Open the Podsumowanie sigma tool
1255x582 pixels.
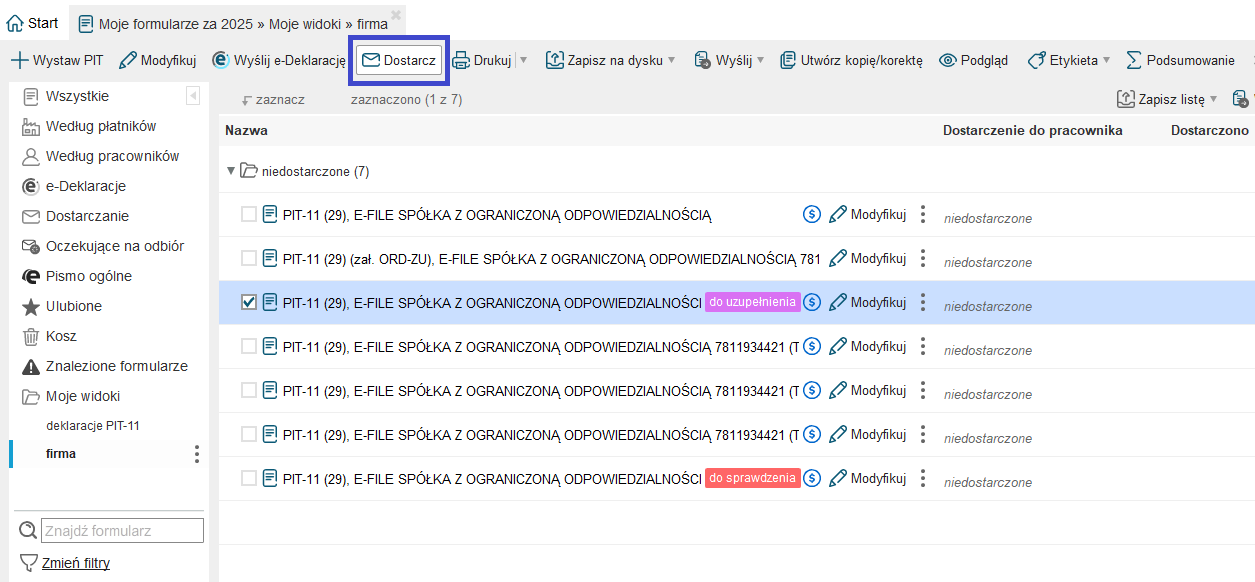(1134, 60)
